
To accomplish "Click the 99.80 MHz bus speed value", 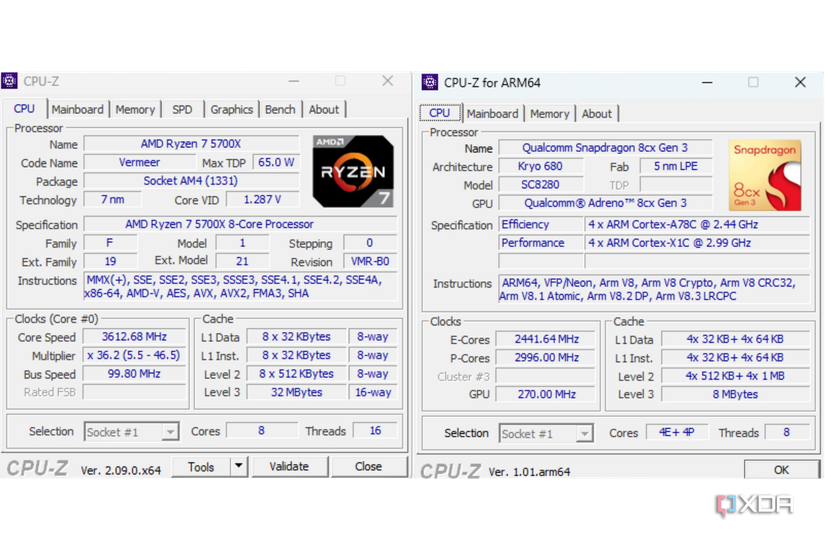I will 134,374.
